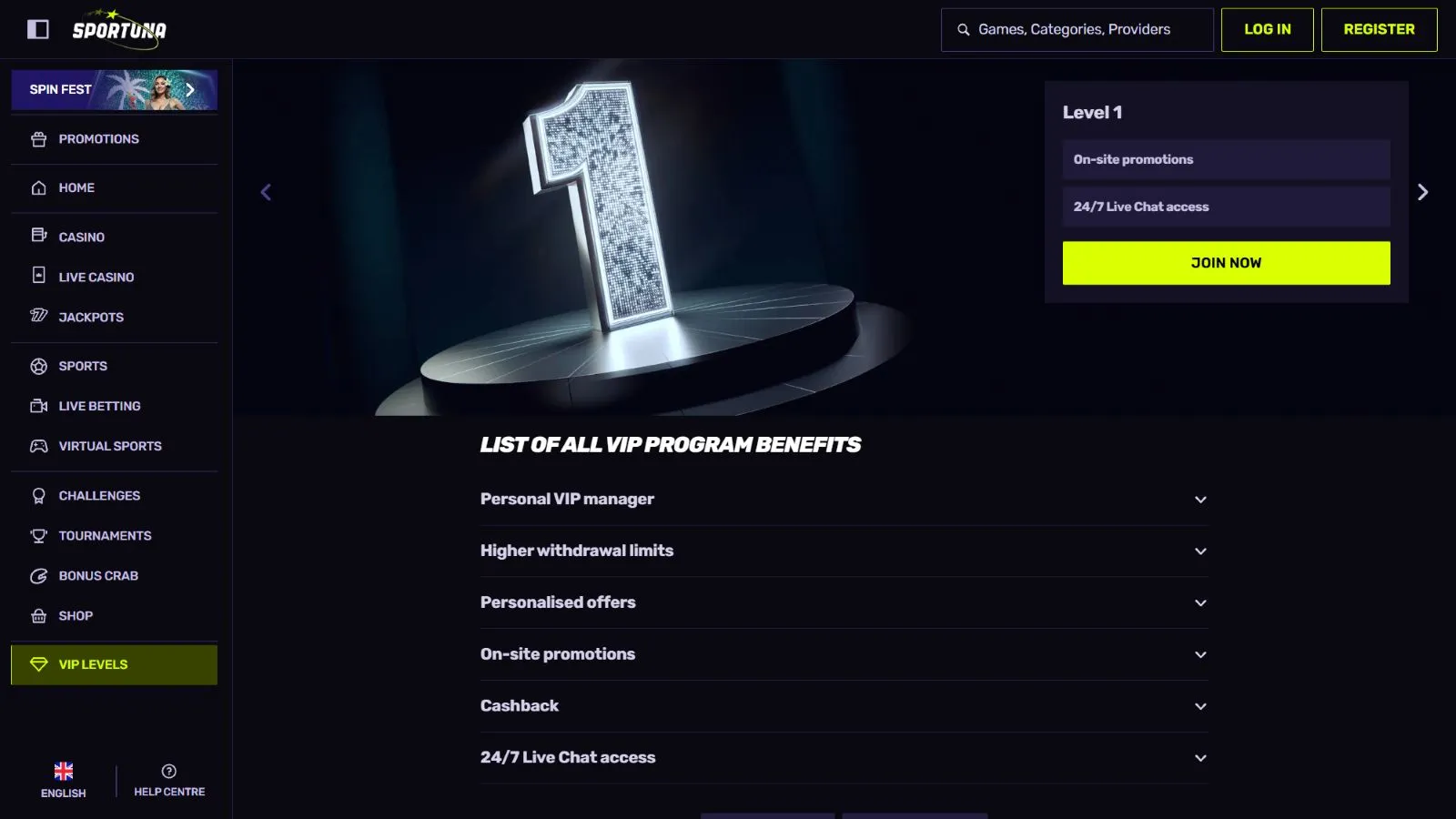This screenshot has width=1456, height=819.
Task: Open the Help Centre question icon
Action: (x=169, y=771)
